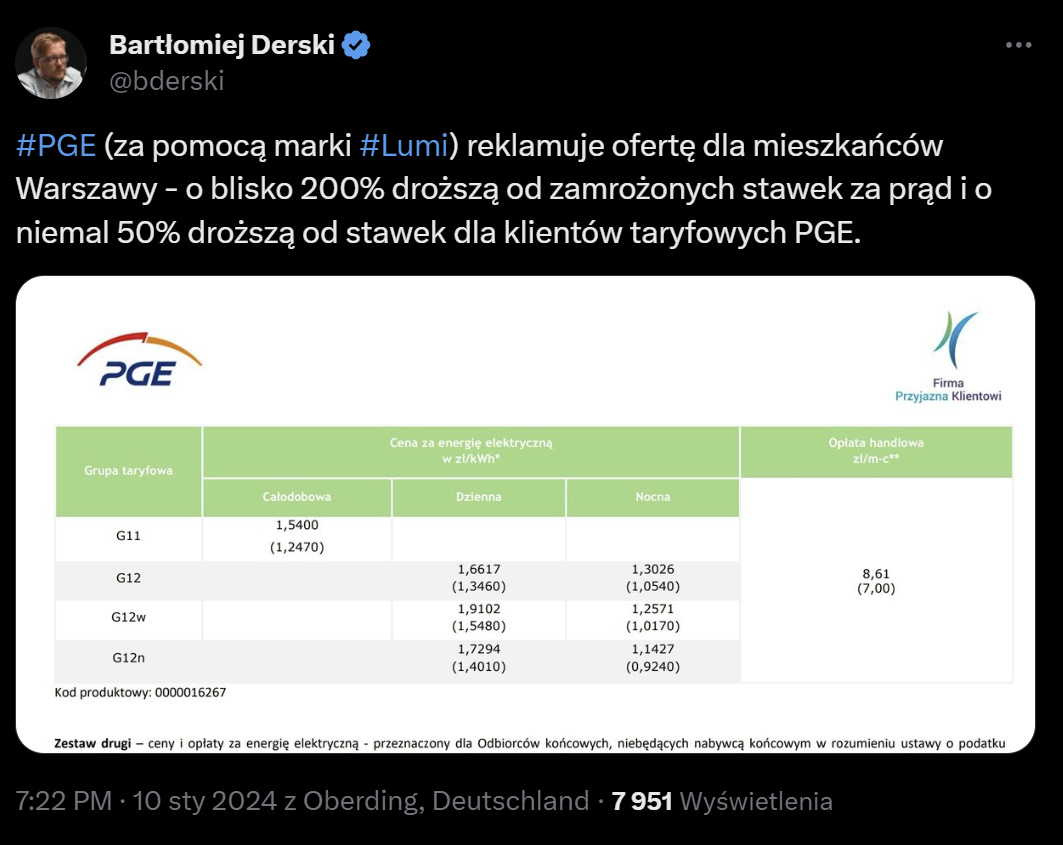Click the G11 price 1,5400

point(297,525)
